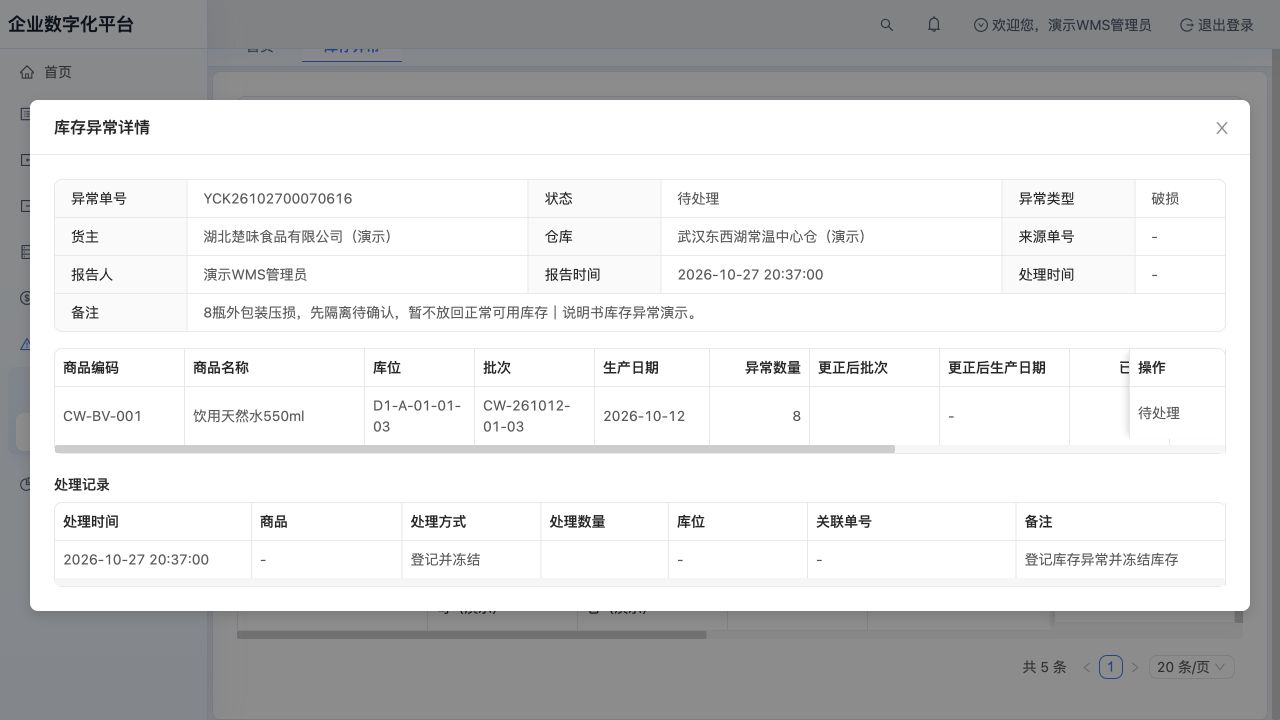Screen dimensions: 1280x720
Task: Click the 异常类型 value 破损
Action: pos(1165,199)
